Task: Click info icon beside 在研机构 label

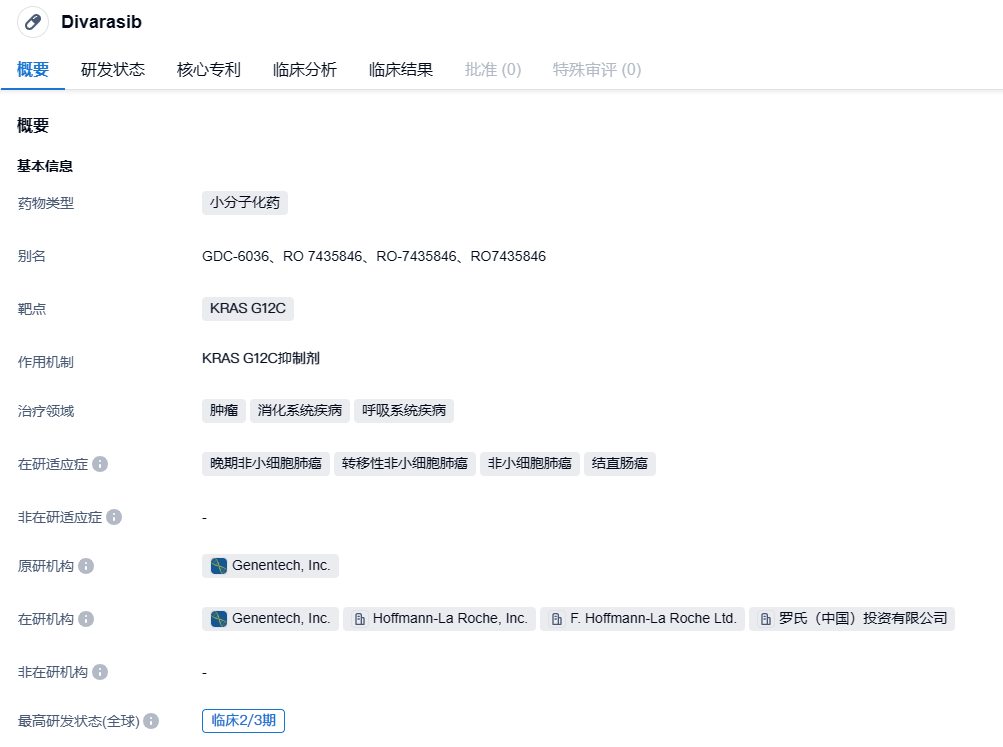Action: pyautogui.click(x=86, y=619)
